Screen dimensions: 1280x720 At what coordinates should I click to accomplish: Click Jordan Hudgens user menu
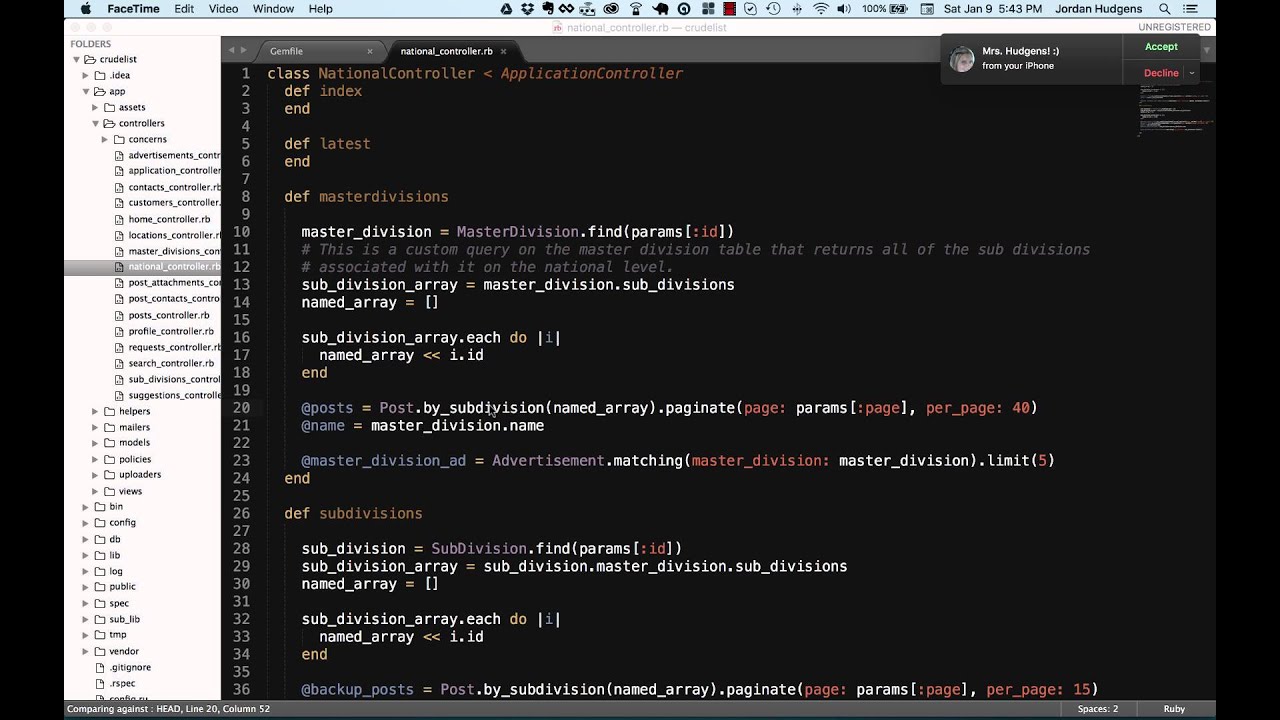point(1098,9)
